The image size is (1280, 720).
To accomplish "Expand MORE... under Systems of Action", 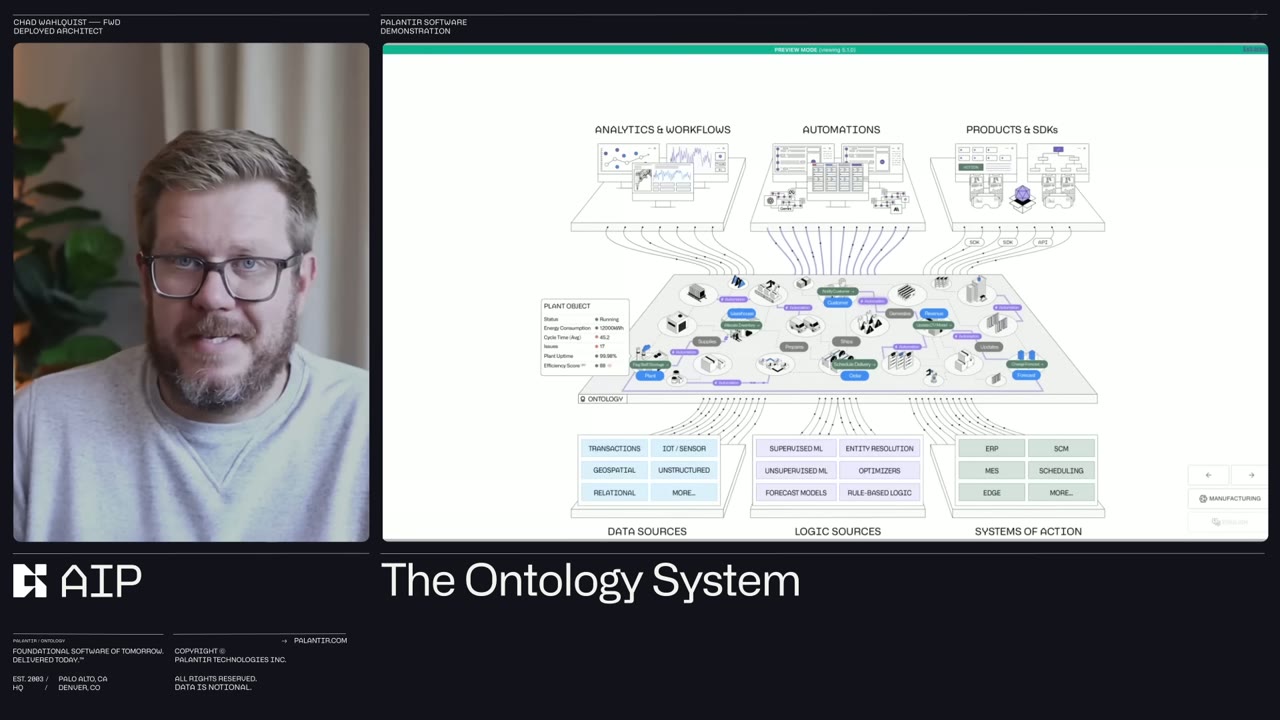I will [1061, 492].
